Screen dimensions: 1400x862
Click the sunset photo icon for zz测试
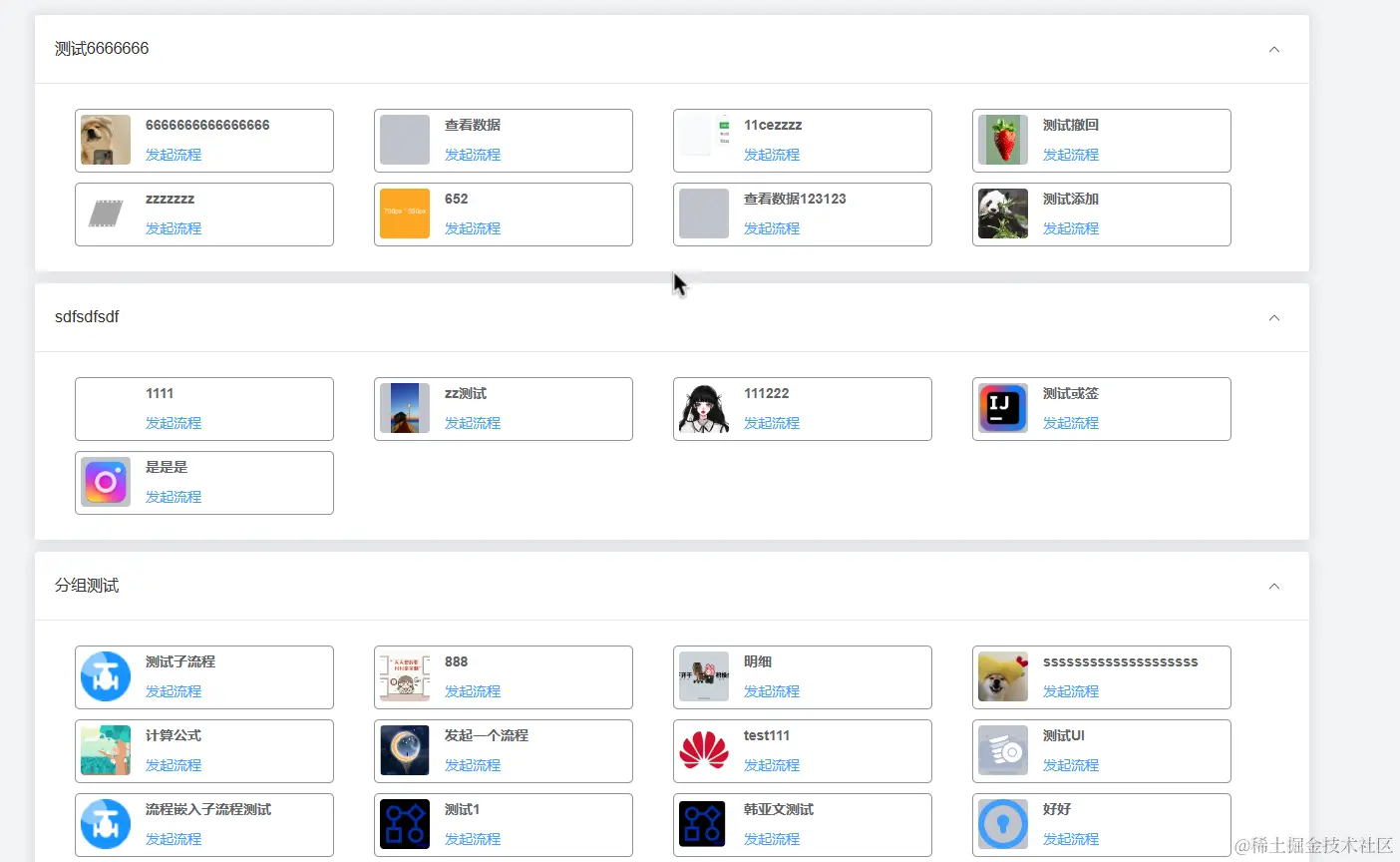pyautogui.click(x=405, y=408)
